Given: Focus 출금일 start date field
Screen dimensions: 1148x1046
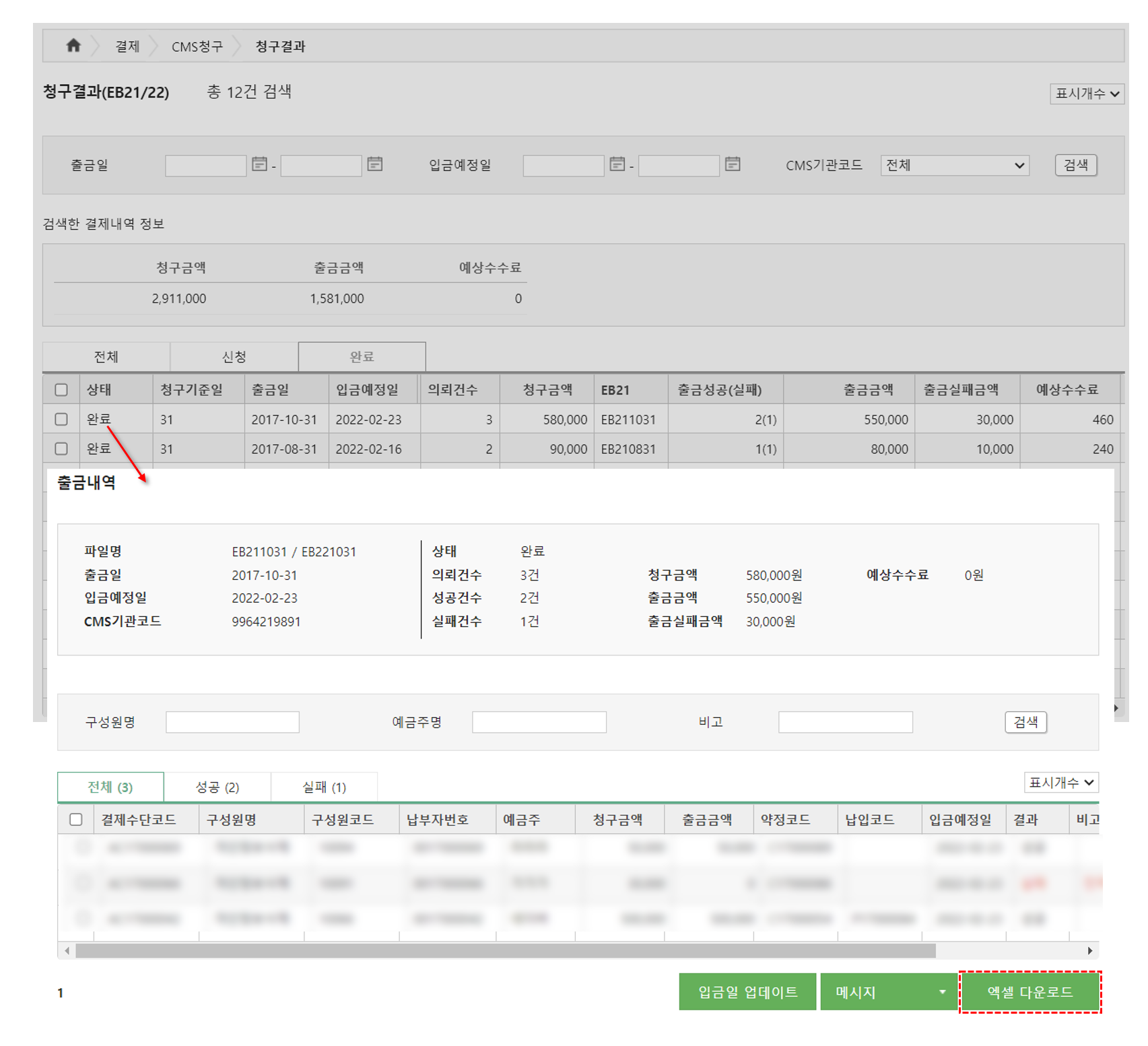Looking at the screenshot, I should 205,166.
